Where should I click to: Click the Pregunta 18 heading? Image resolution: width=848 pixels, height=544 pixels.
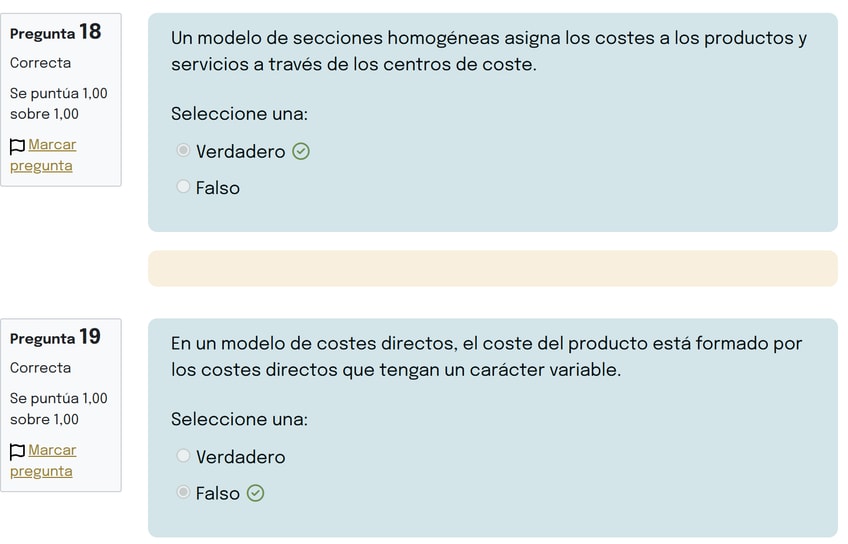55,32
